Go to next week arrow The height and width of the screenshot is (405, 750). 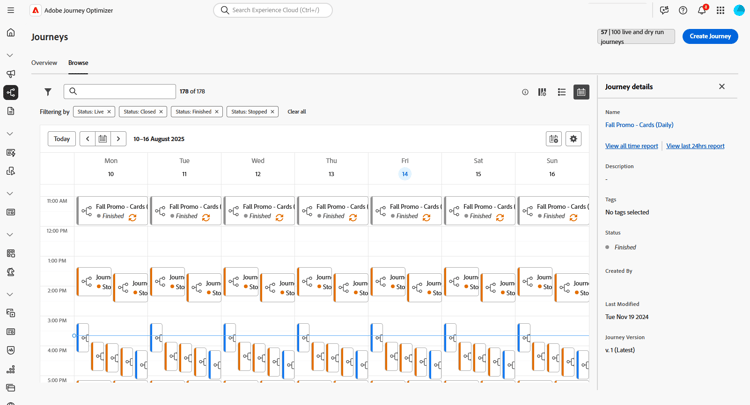tap(118, 139)
